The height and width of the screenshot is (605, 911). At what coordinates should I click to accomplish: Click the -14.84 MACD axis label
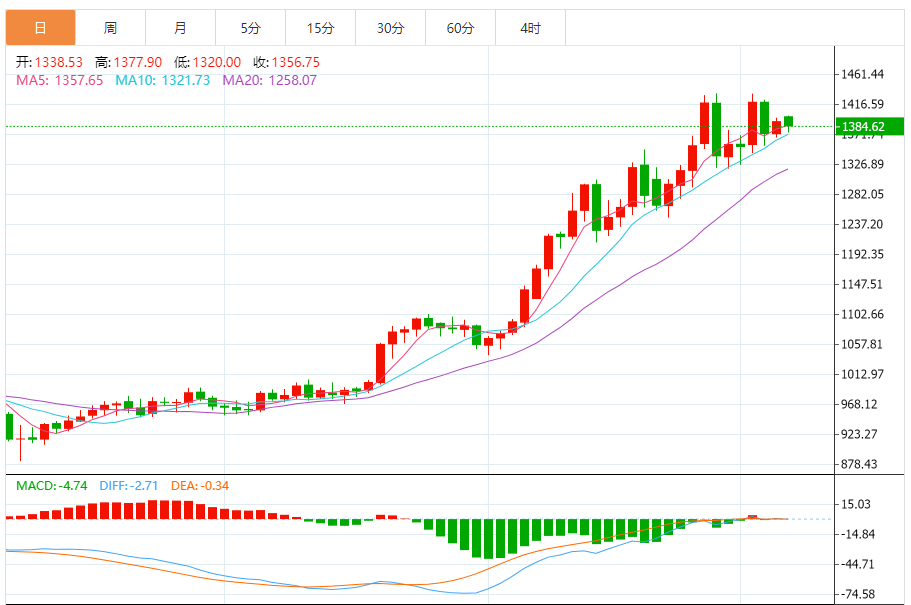coord(858,534)
